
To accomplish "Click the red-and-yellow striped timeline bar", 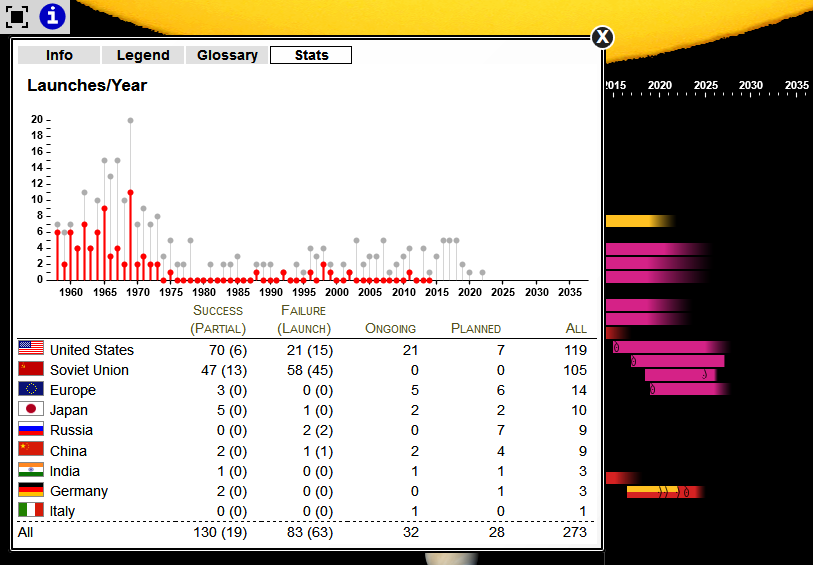I will point(665,492).
